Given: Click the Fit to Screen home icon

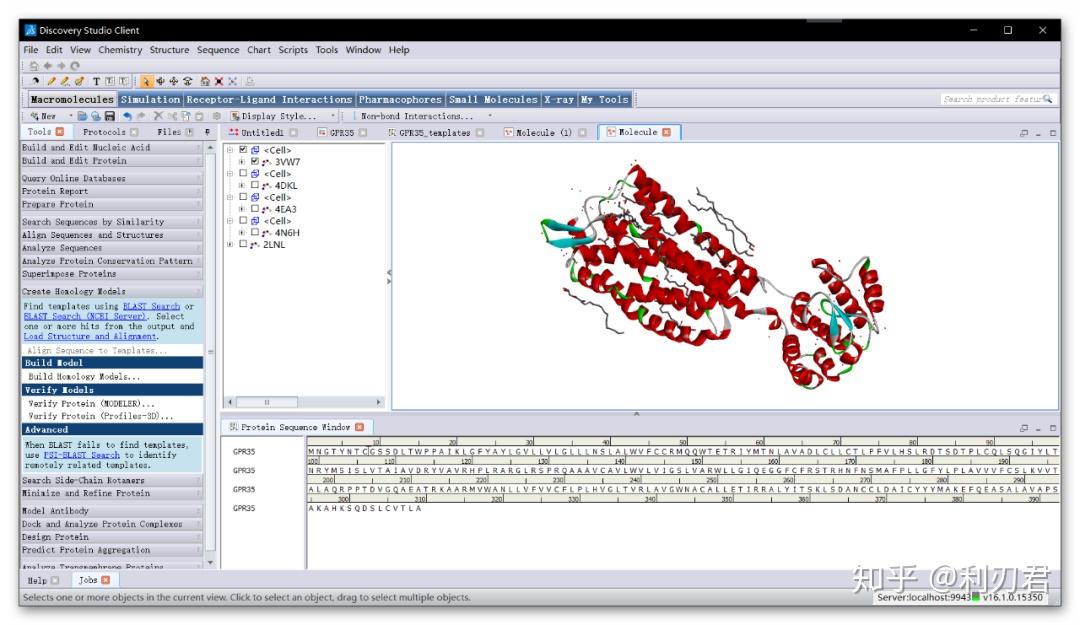Looking at the screenshot, I should [x=205, y=81].
